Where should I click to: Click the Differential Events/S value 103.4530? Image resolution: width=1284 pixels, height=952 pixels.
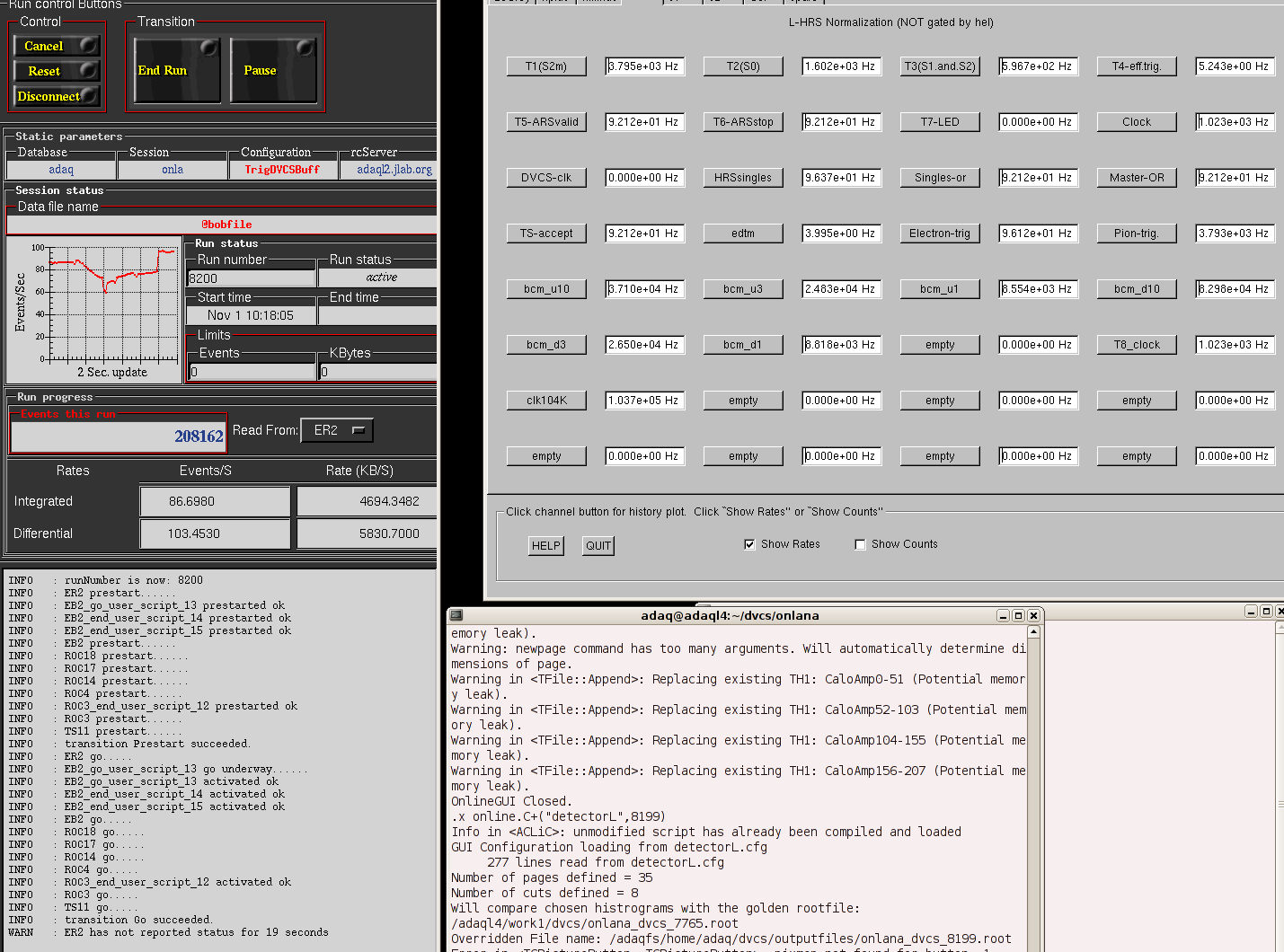[215, 533]
